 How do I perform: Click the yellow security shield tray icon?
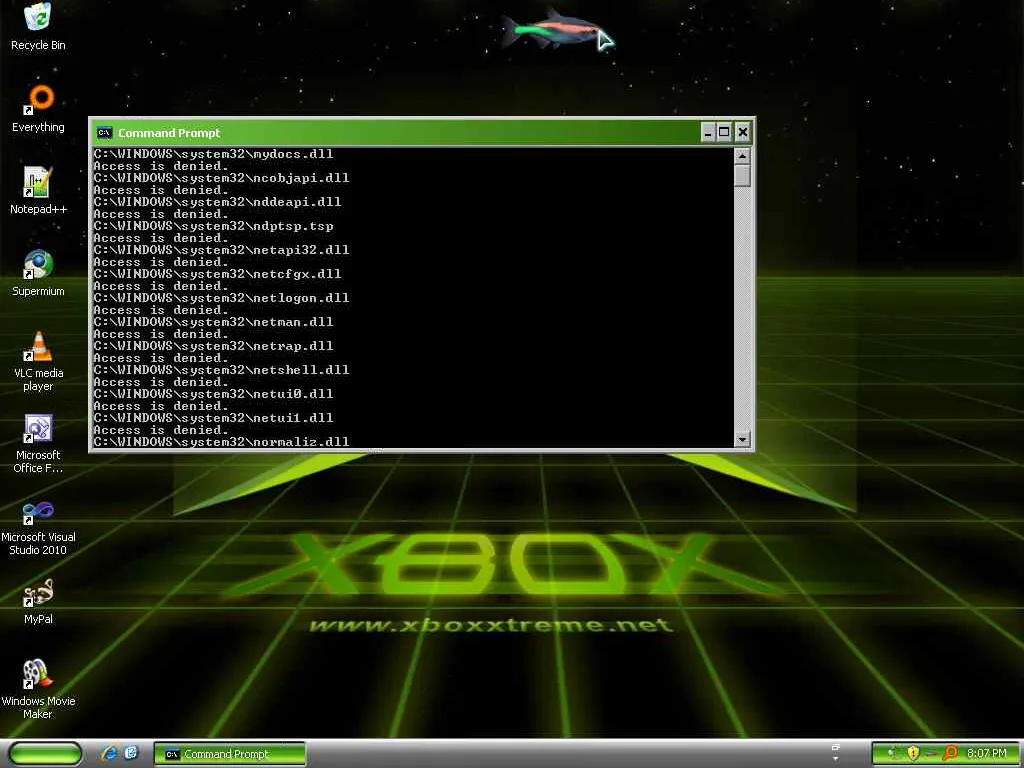click(x=913, y=754)
